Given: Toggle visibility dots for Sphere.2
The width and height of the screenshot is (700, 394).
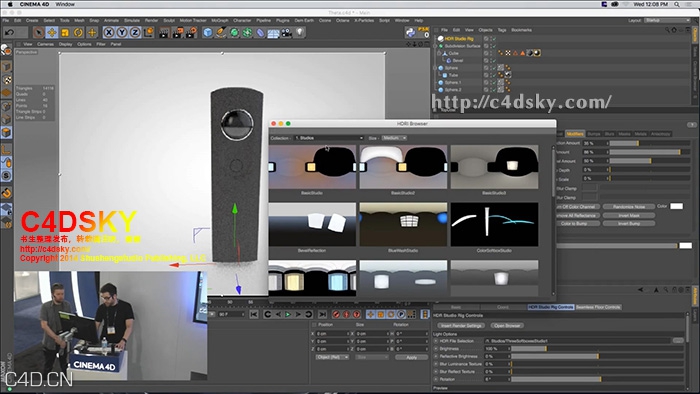Looking at the screenshot, I should click(491, 90).
